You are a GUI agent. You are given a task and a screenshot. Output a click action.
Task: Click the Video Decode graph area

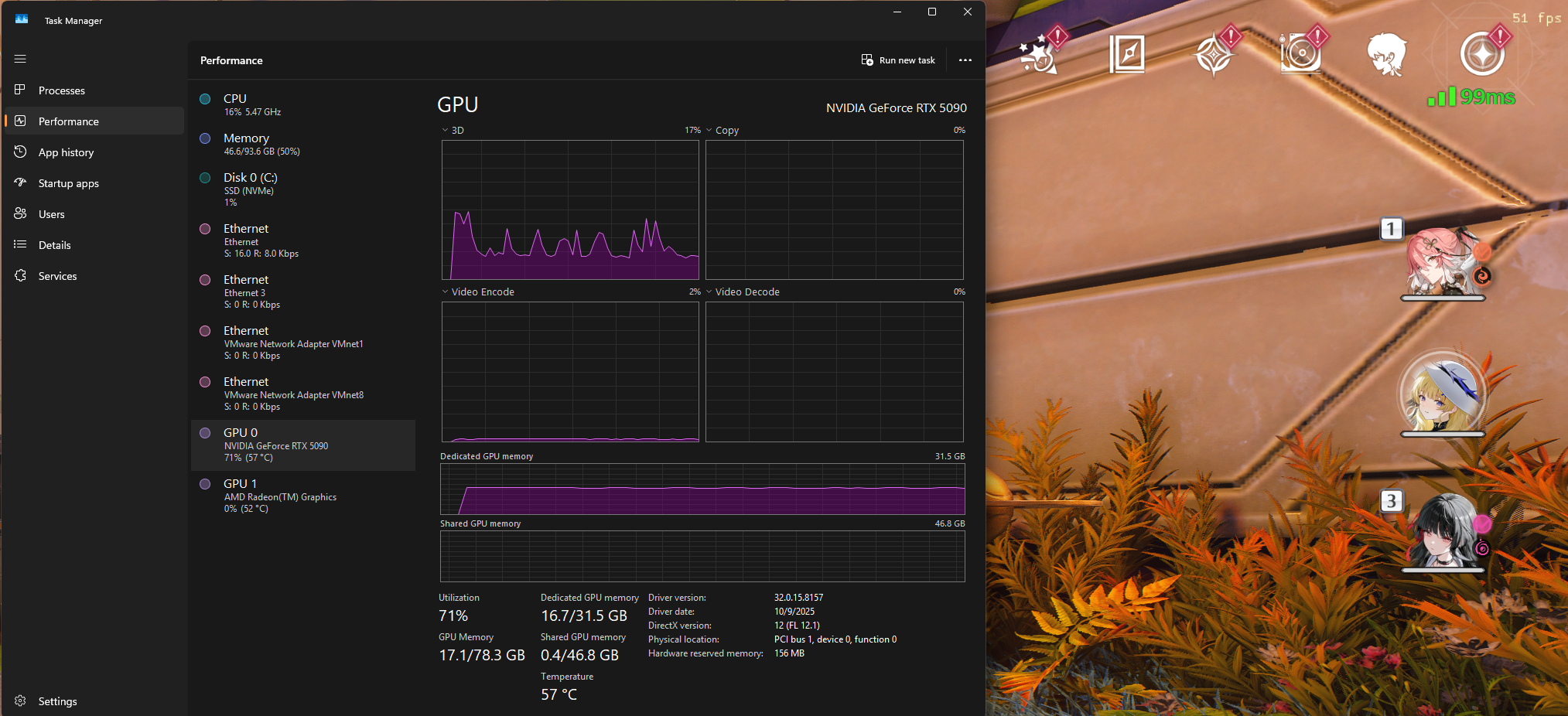coord(835,372)
